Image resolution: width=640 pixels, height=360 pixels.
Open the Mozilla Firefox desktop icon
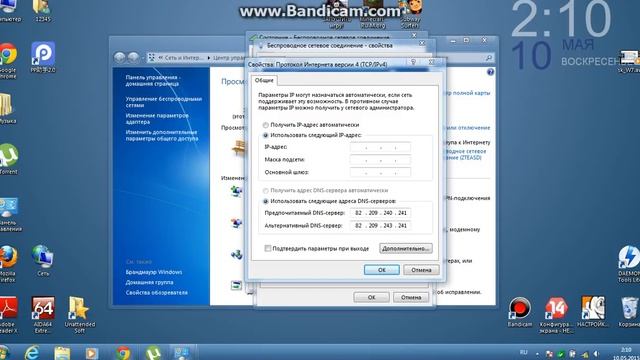point(8,264)
